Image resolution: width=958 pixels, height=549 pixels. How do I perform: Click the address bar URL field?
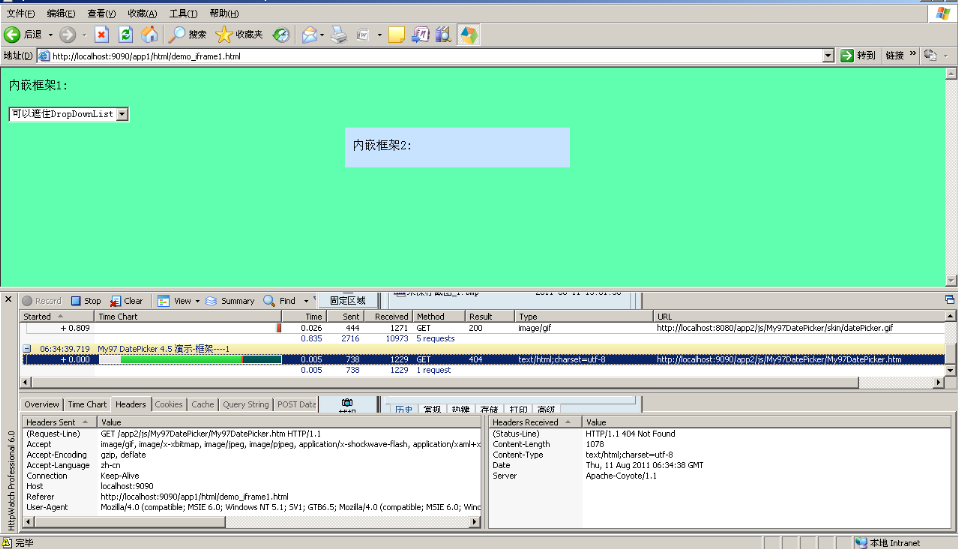click(x=436, y=56)
